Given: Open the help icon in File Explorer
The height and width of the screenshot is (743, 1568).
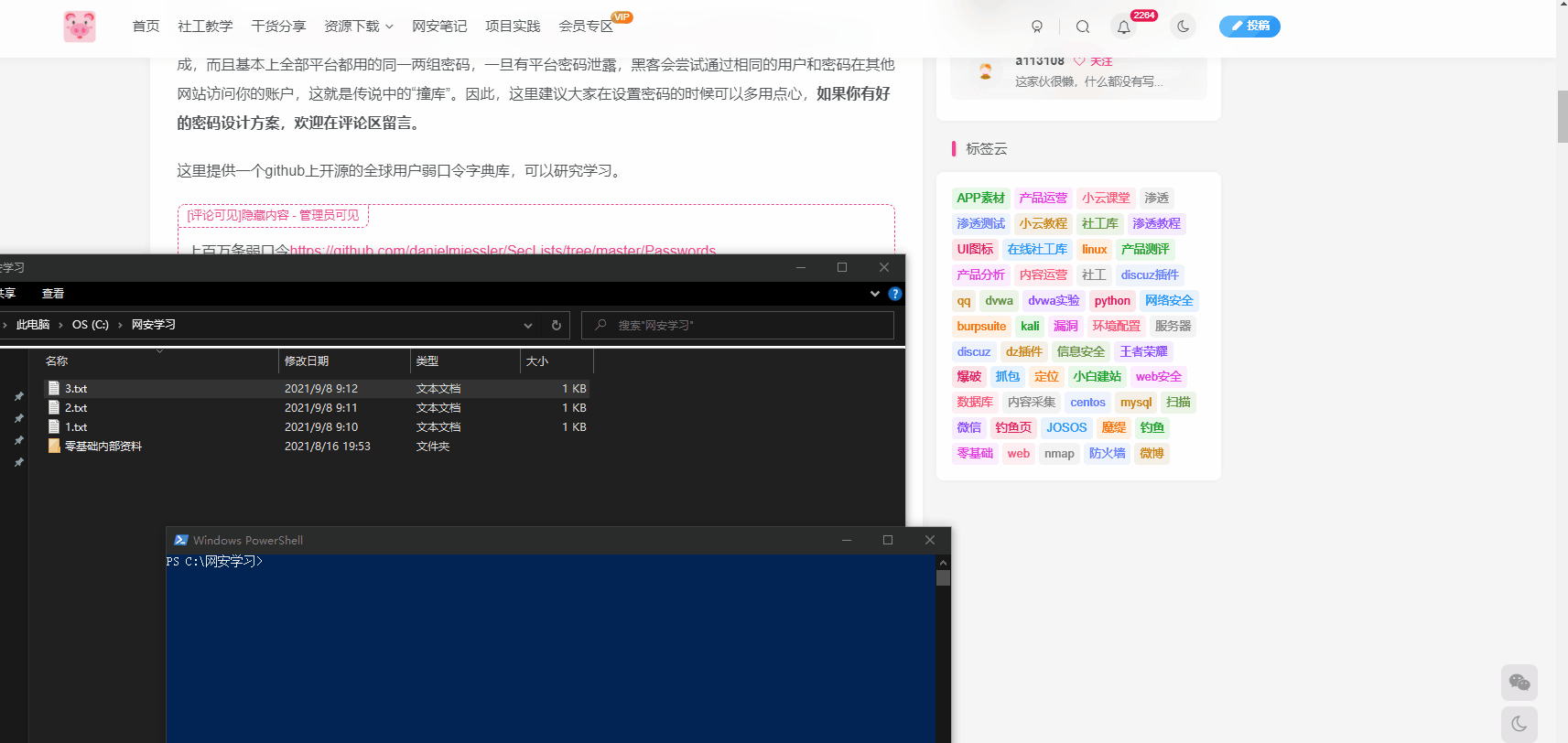Looking at the screenshot, I should coord(895,294).
